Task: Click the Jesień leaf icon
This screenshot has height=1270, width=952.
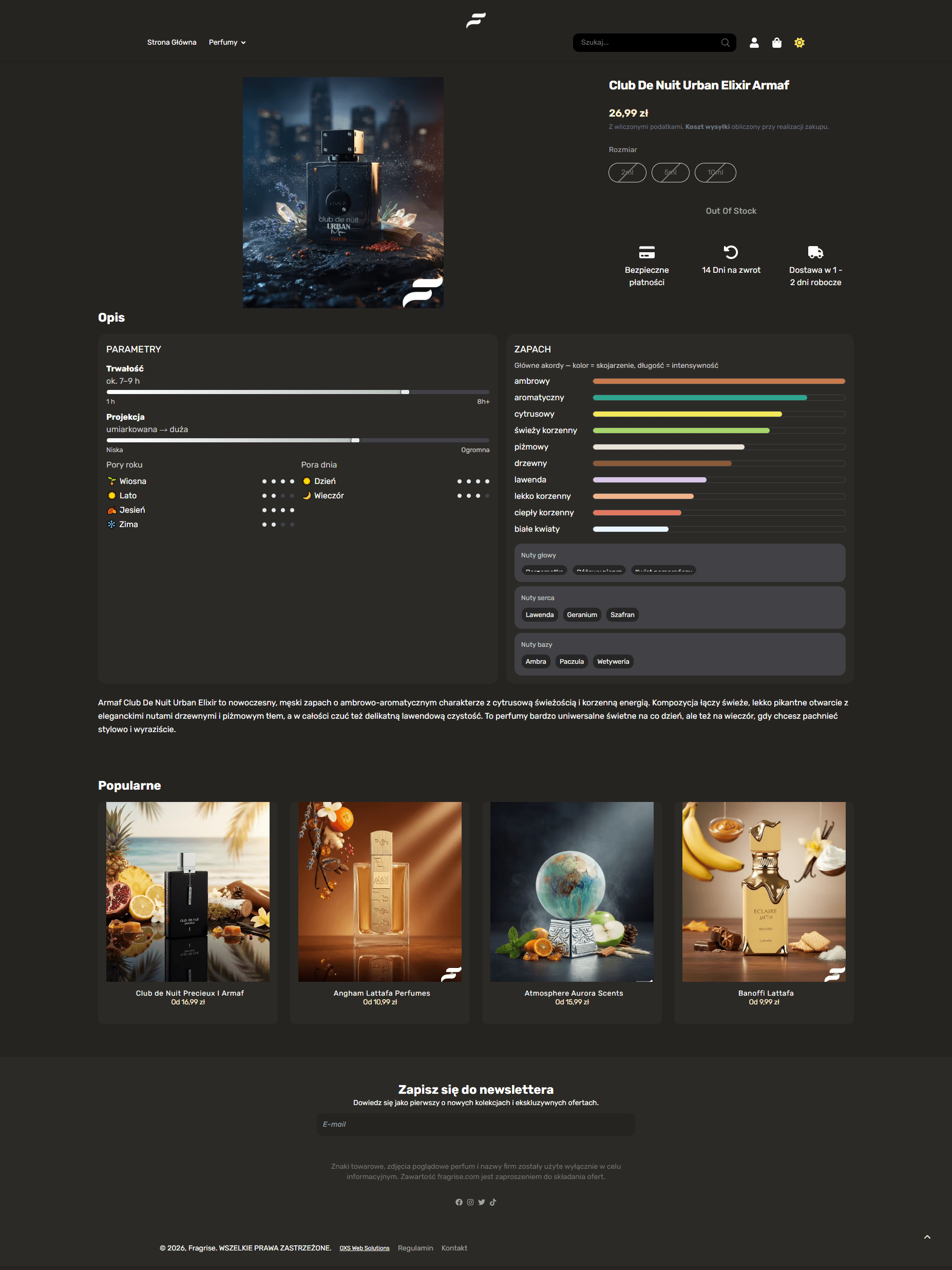Action: click(111, 510)
